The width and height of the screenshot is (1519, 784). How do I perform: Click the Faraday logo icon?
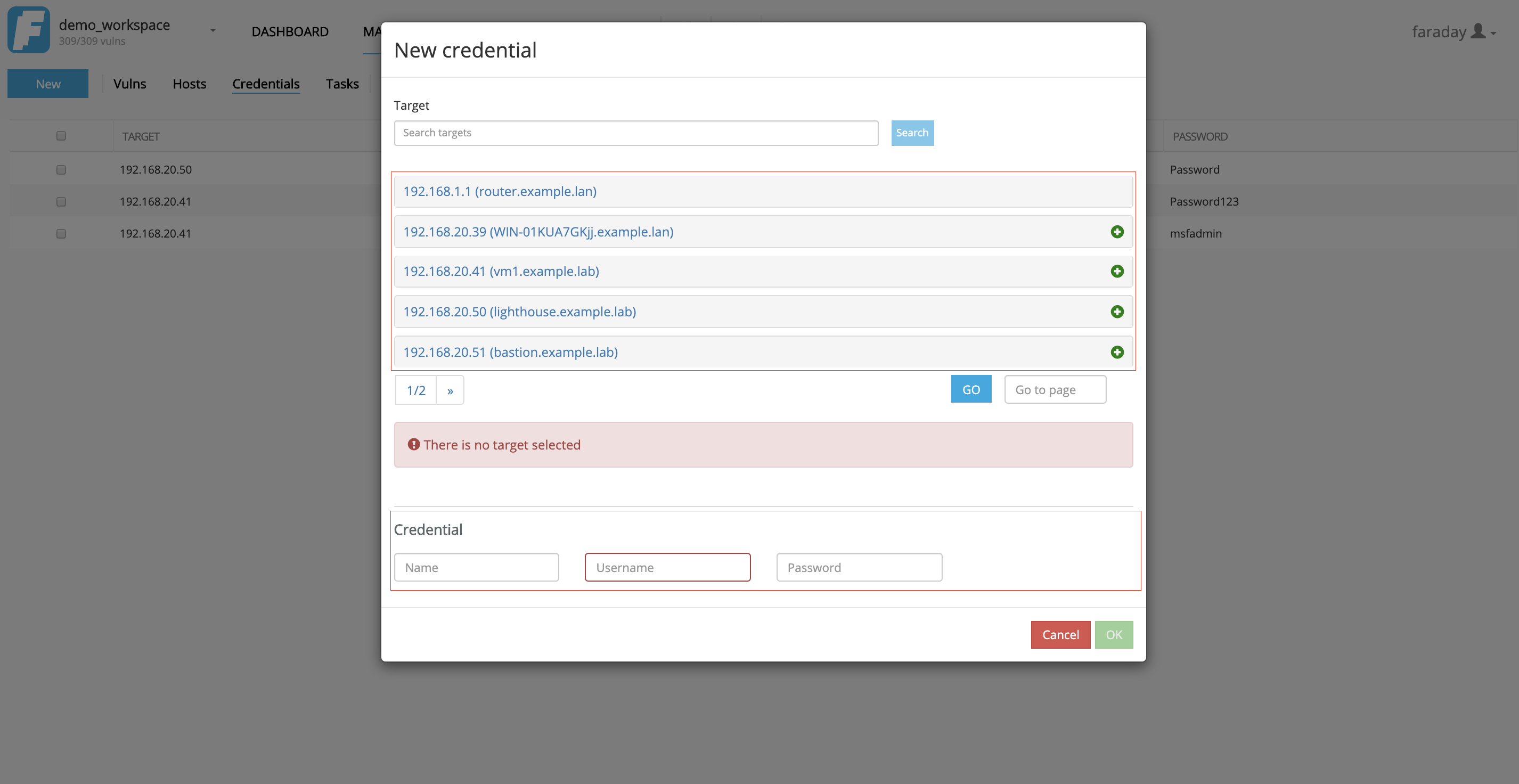pyautogui.click(x=28, y=30)
